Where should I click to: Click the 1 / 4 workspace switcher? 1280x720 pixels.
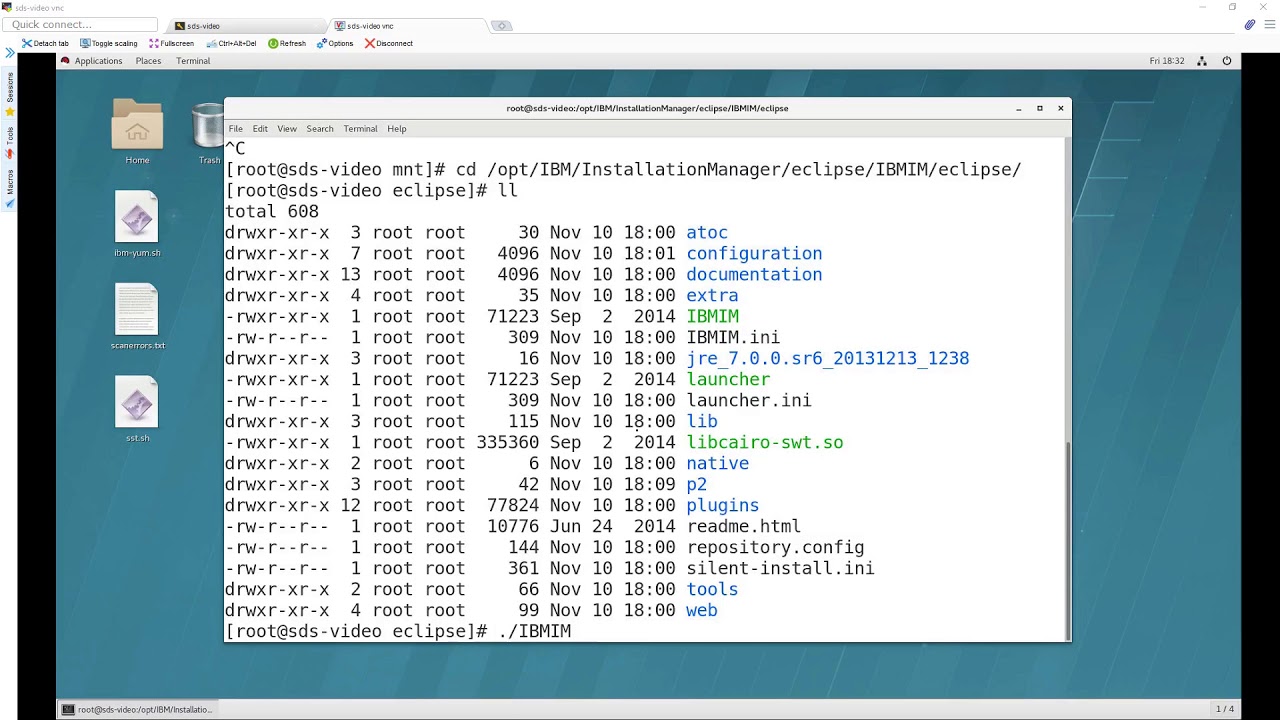click(x=1224, y=709)
